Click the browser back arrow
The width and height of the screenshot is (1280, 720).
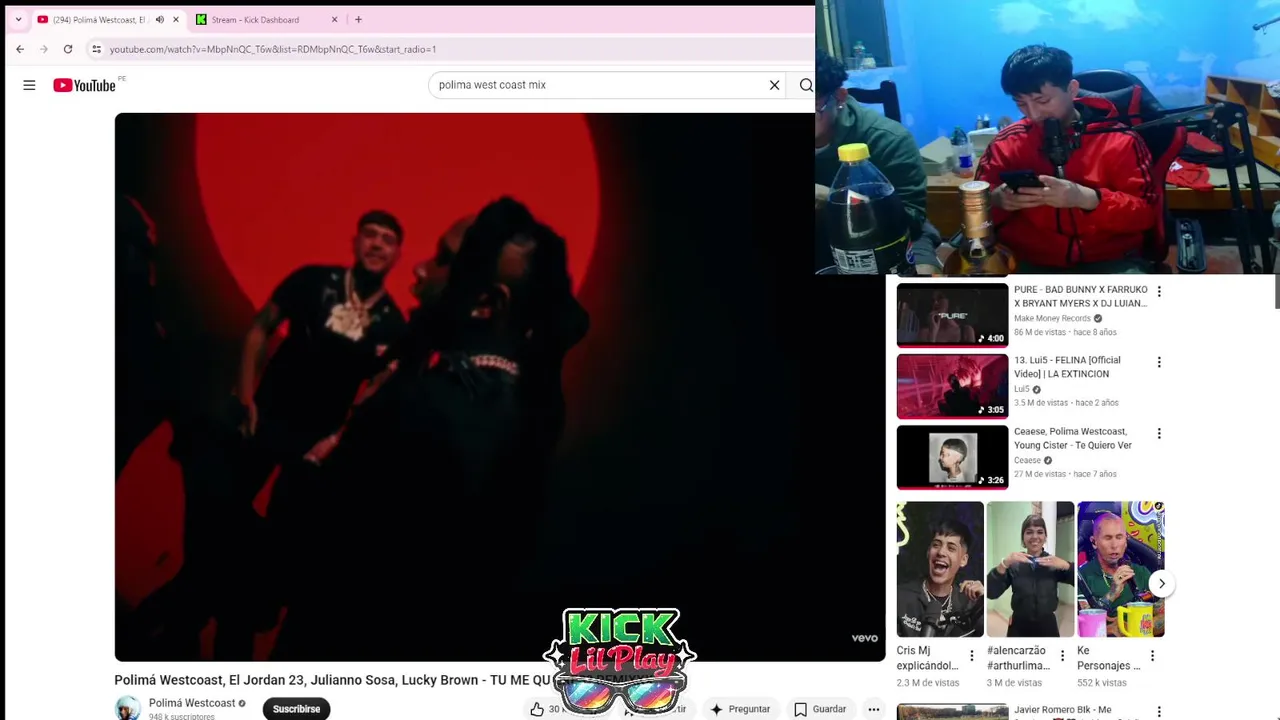tap(20, 49)
